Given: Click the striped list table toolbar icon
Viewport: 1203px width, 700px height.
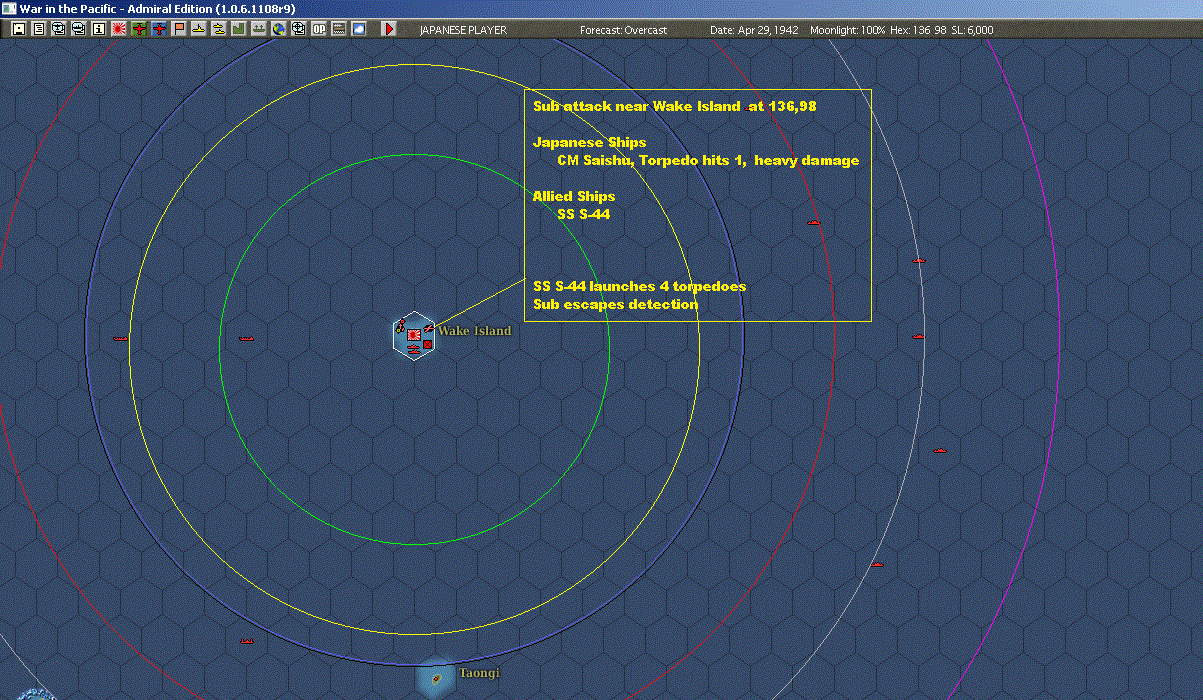Looking at the screenshot, I should 339,30.
